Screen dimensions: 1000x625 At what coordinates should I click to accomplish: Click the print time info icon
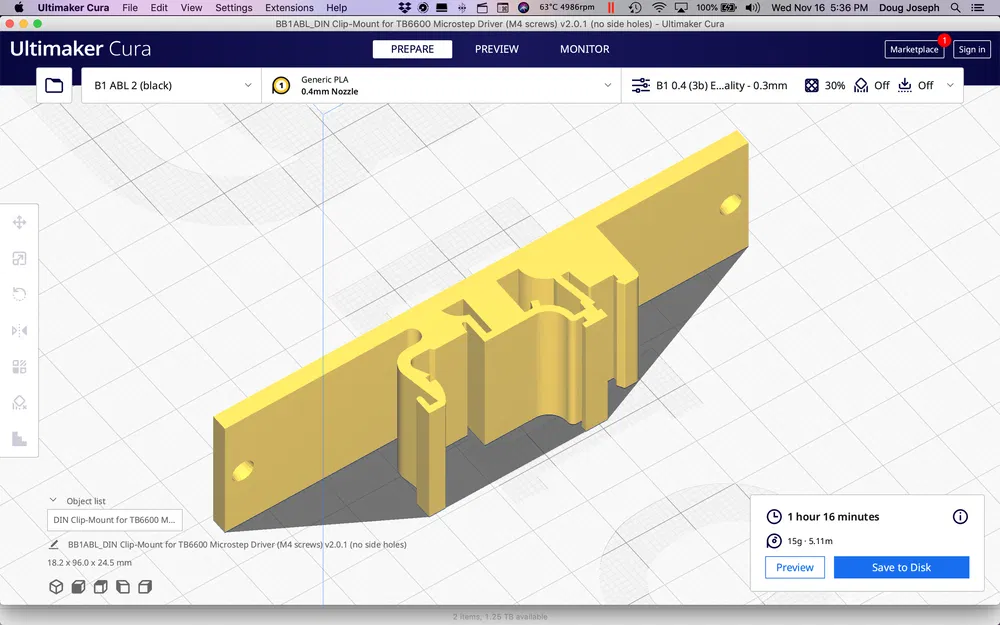pos(960,517)
